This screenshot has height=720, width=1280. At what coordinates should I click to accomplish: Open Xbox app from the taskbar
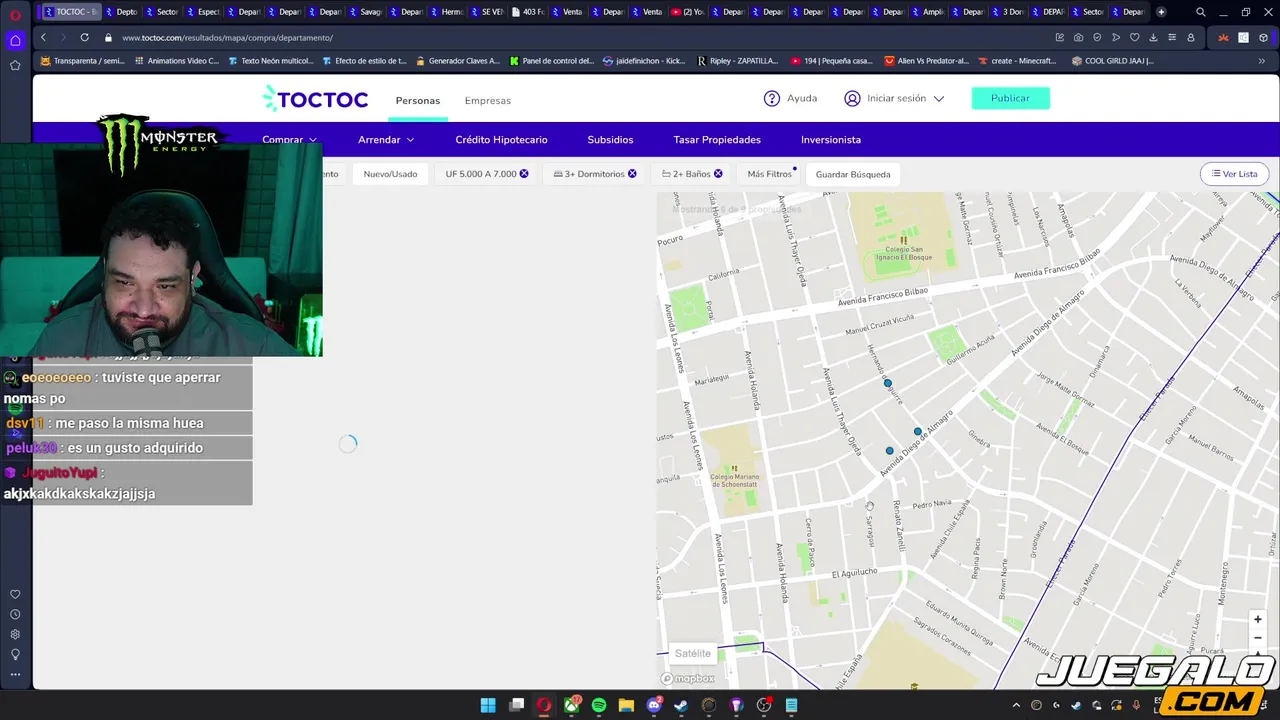click(571, 705)
